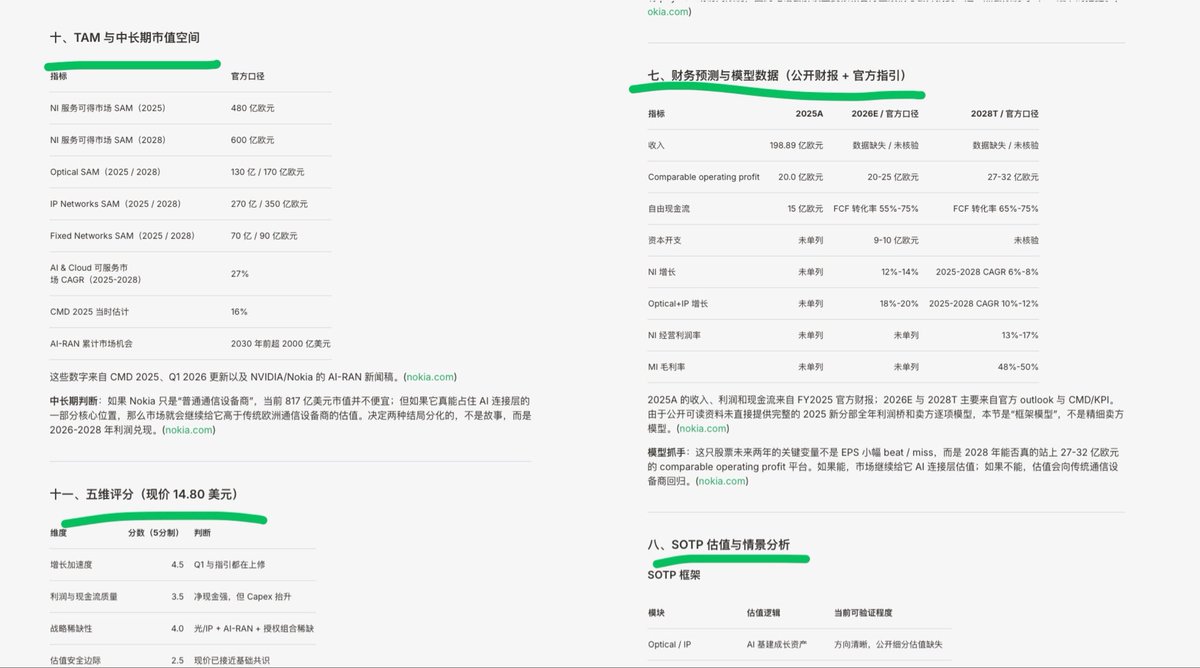The width and height of the screenshot is (1200, 668).
Task: Click the heading '八、SOTP 估值与情景分析'
Action: [719, 544]
